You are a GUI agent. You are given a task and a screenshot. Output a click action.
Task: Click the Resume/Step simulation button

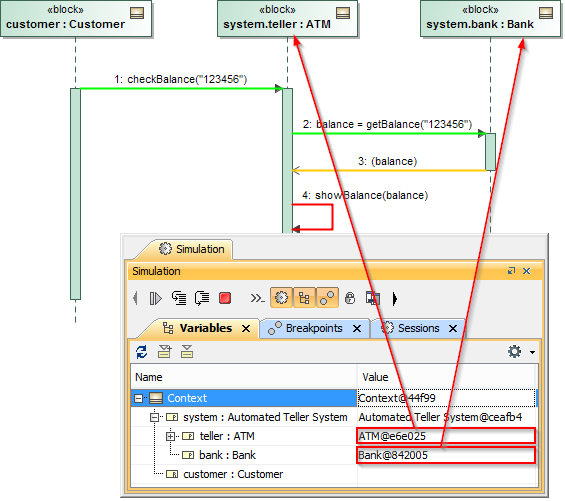pos(155,298)
